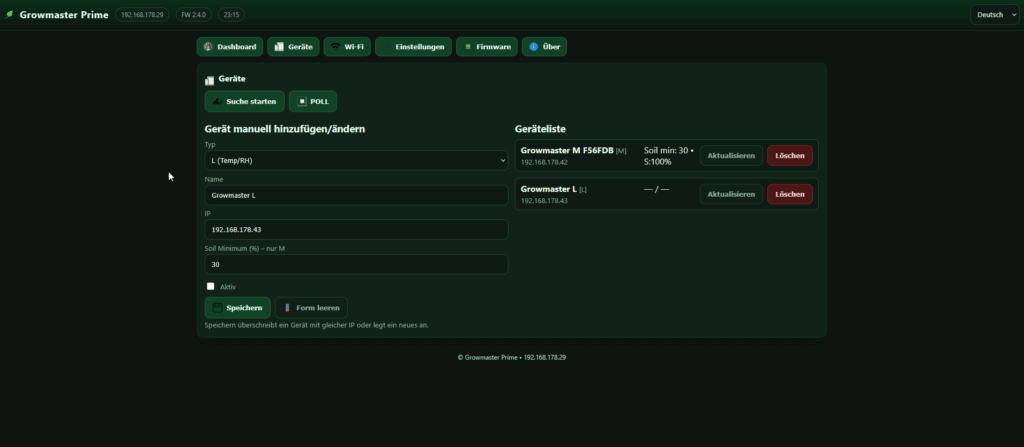Click the Suche starten button
The width and height of the screenshot is (1024, 447).
click(245, 101)
